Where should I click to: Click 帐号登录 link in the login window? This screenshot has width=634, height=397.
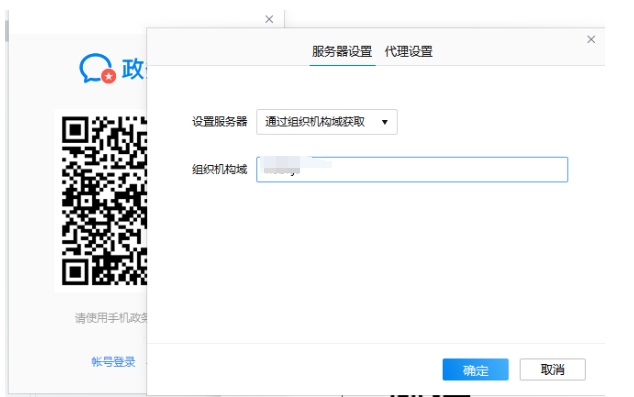113,361
